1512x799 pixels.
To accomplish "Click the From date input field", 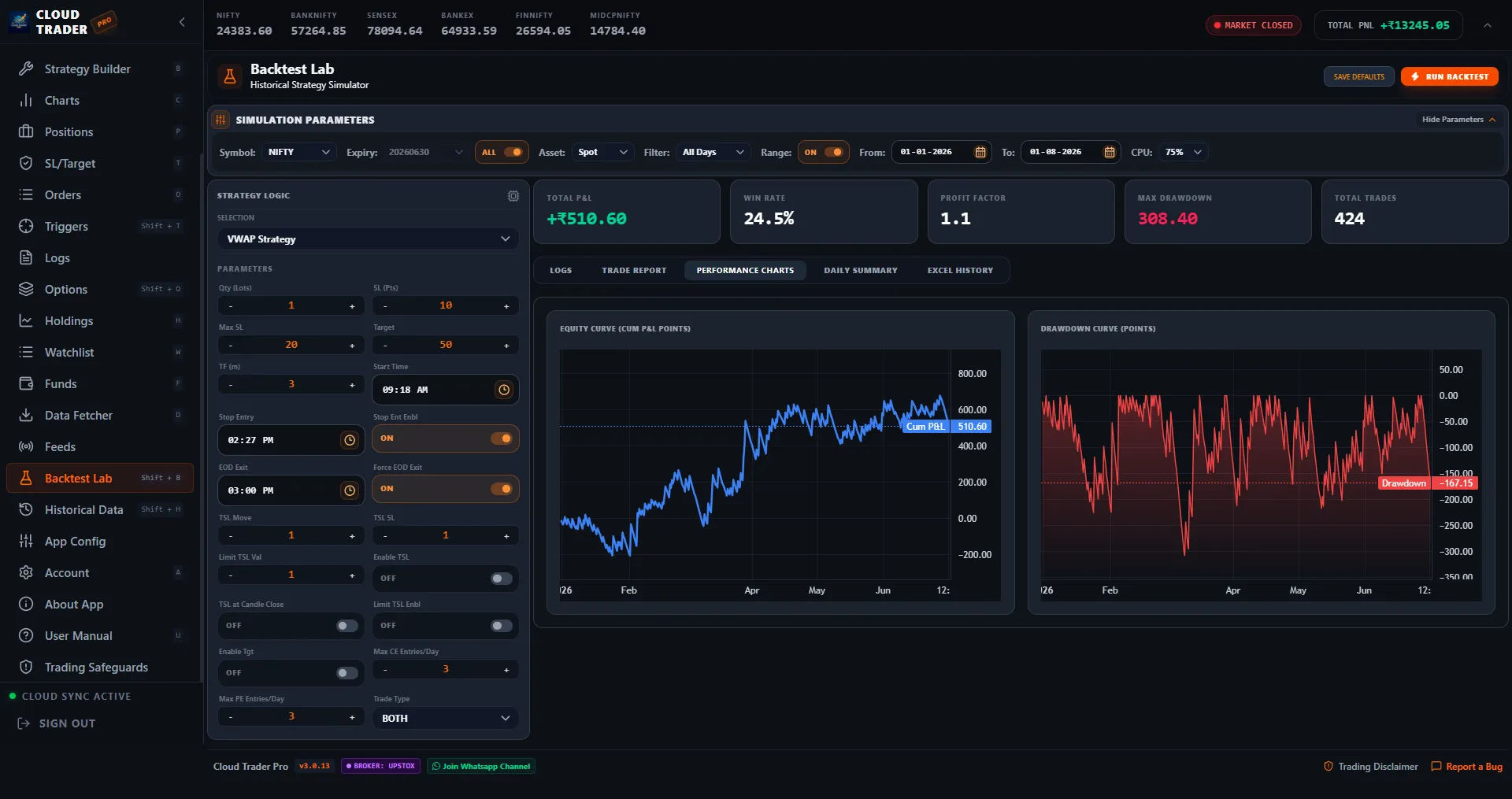I will pos(941,152).
